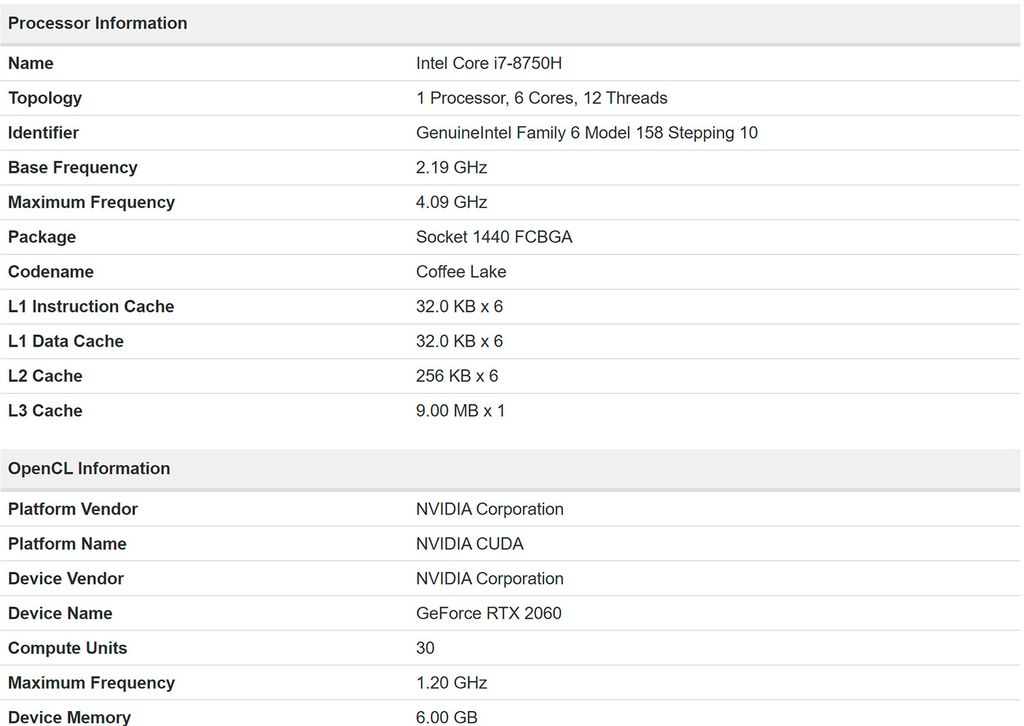This screenshot has height=726, width=1024.
Task: Click the L1 Data Cache label
Action: pos(65,341)
